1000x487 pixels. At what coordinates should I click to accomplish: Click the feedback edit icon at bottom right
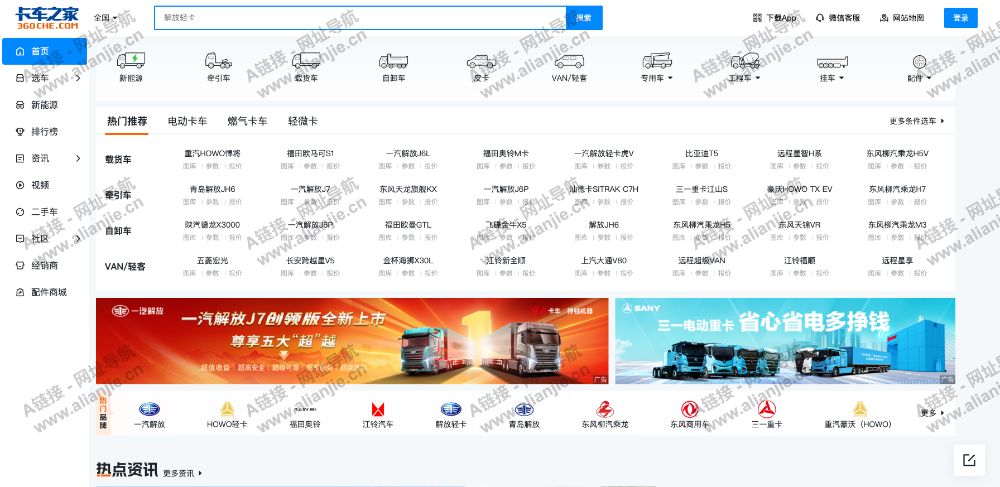click(x=968, y=460)
